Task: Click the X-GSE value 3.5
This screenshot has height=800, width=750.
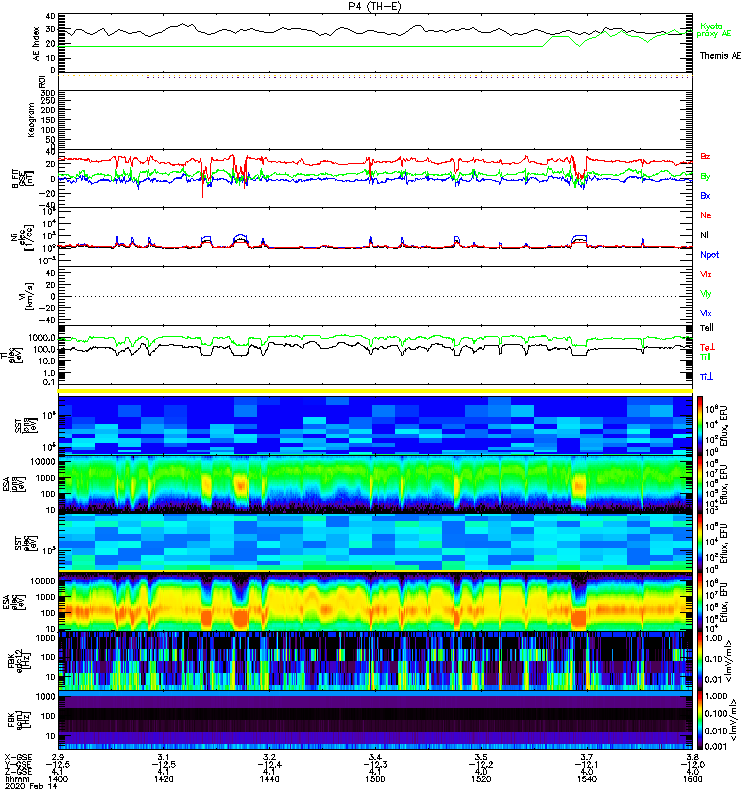Action: pos(481,757)
